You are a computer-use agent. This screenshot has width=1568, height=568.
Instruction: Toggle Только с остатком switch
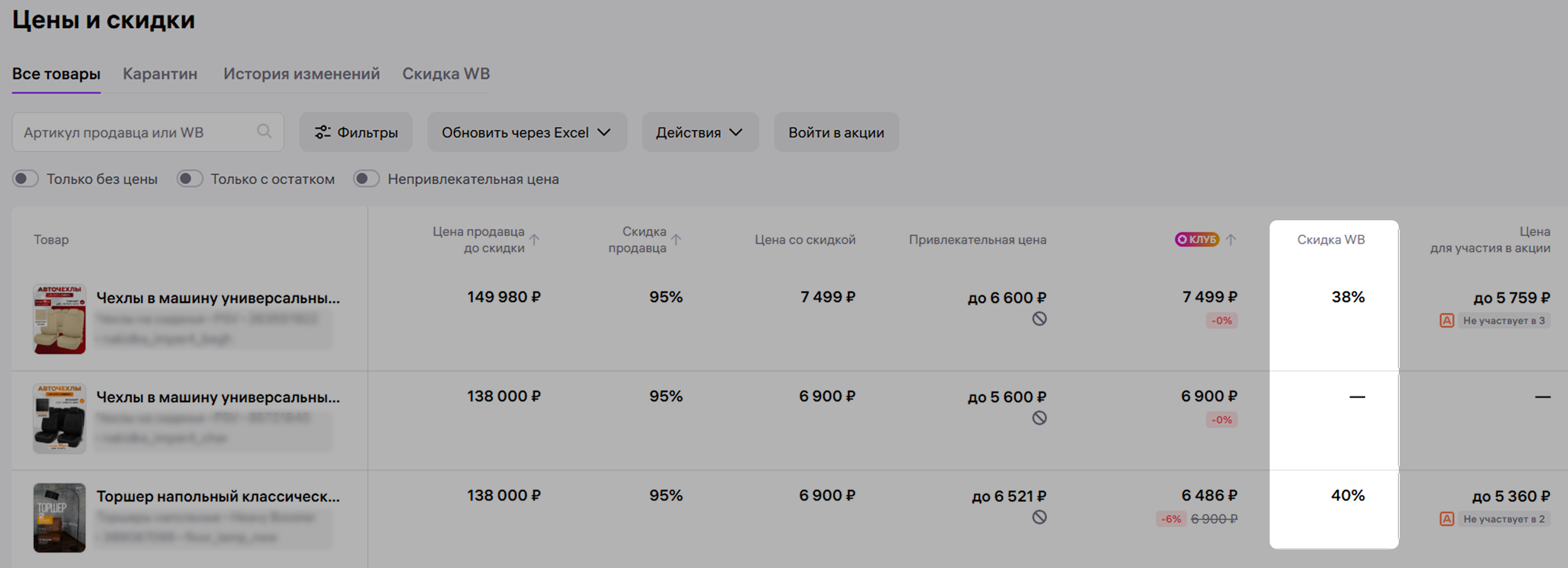coord(190,178)
